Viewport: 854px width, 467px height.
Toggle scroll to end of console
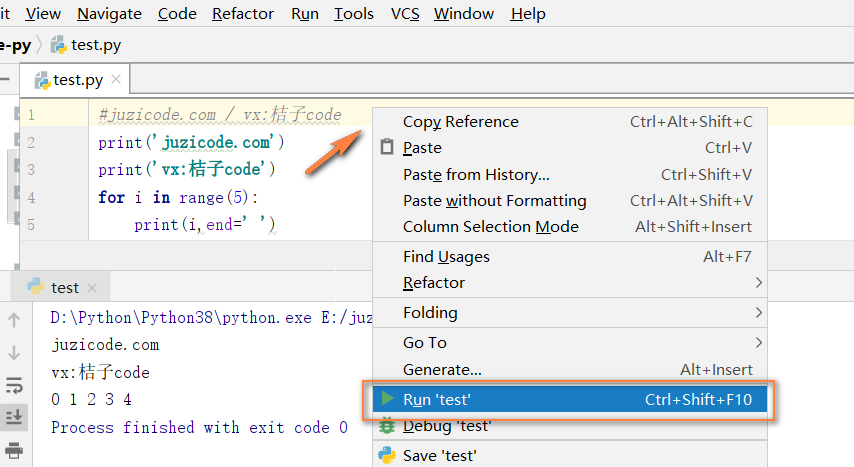click(x=14, y=417)
